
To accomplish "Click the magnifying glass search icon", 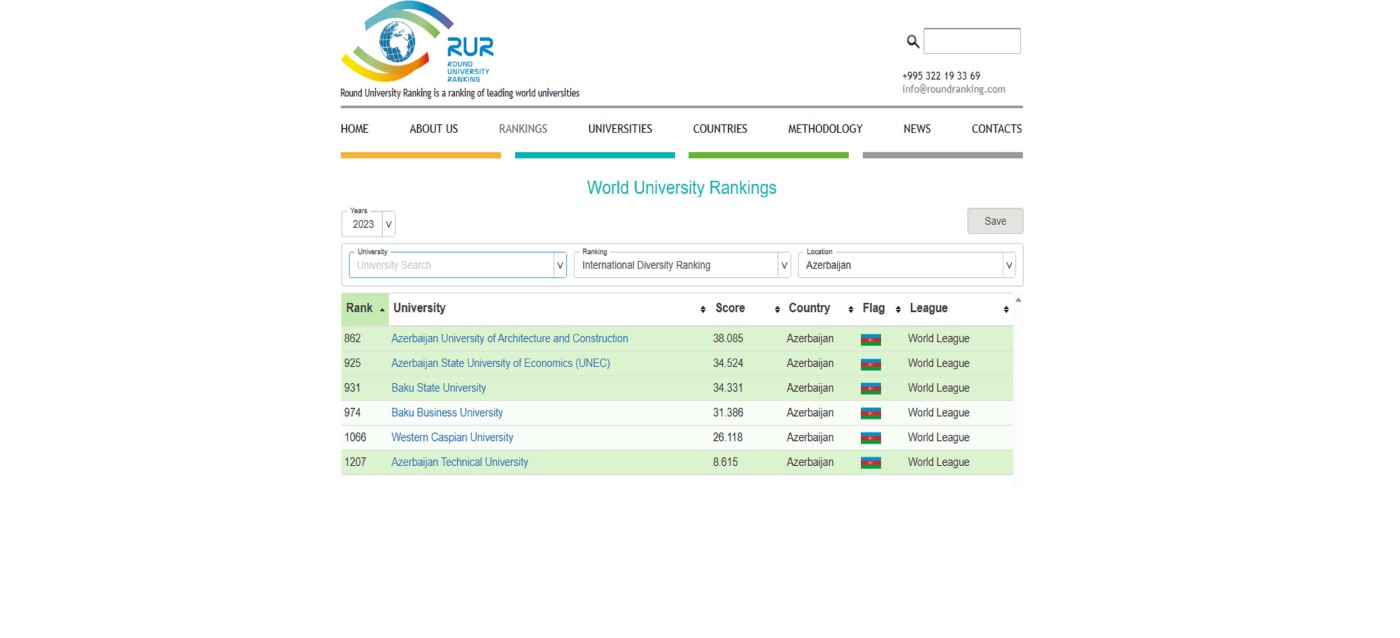I will pyautogui.click(x=912, y=41).
